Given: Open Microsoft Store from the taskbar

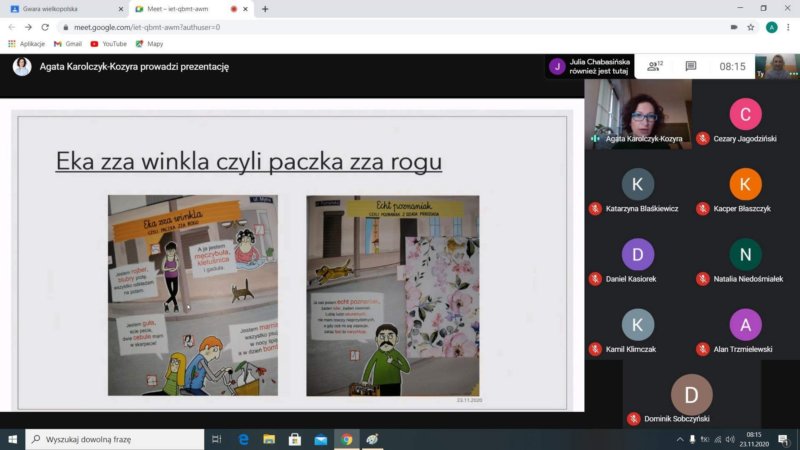Looking at the screenshot, I should point(295,439).
